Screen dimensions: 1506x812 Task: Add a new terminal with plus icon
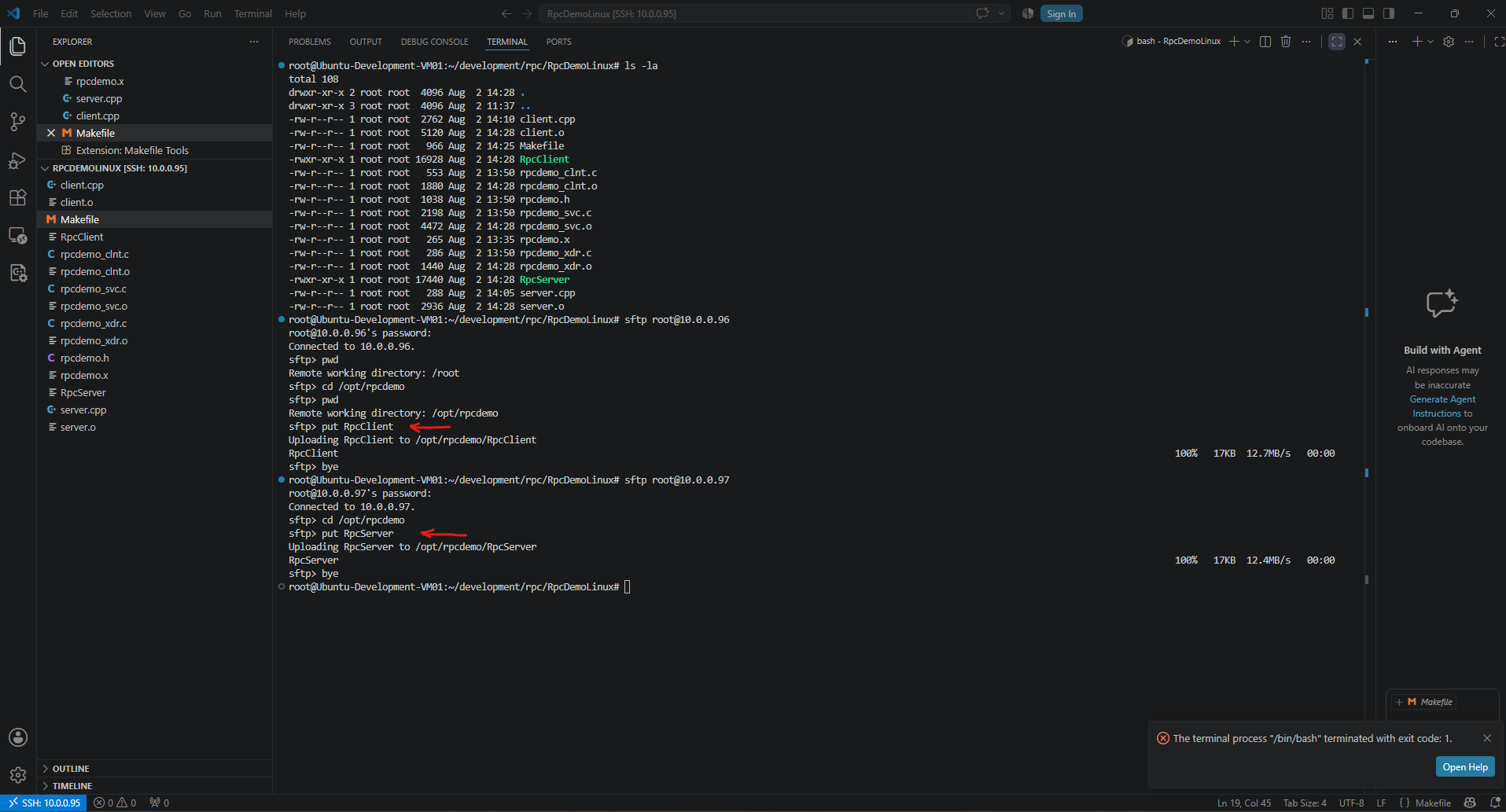[1234, 42]
